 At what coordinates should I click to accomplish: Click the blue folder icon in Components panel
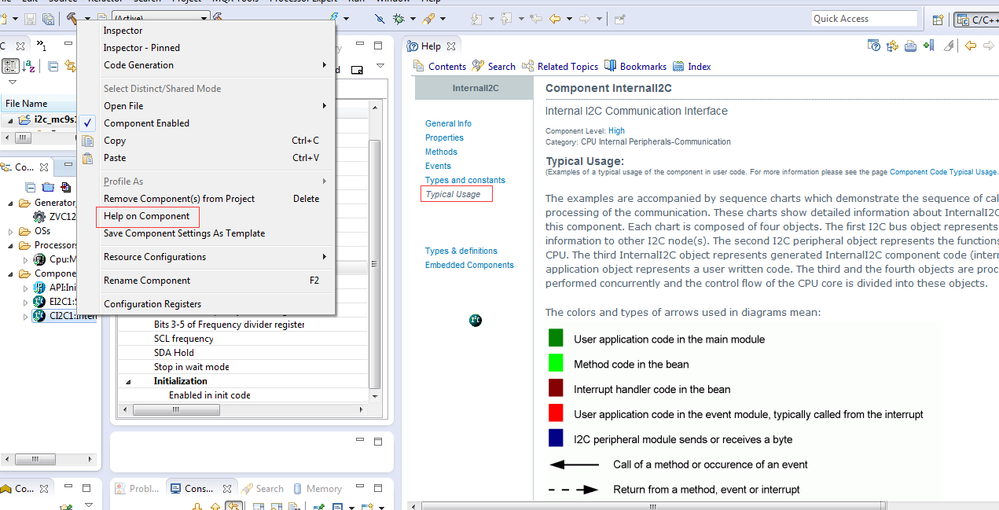pos(48,187)
